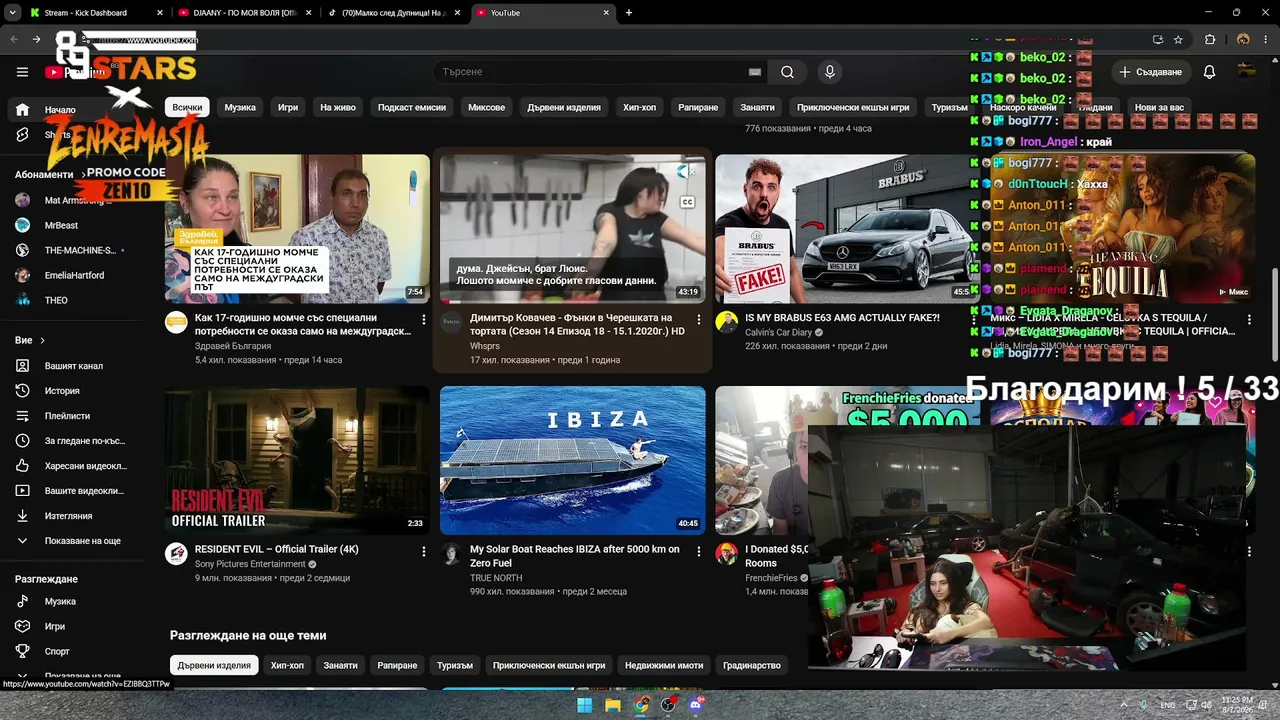Toggle mute on the Фънки video preview

685,172
